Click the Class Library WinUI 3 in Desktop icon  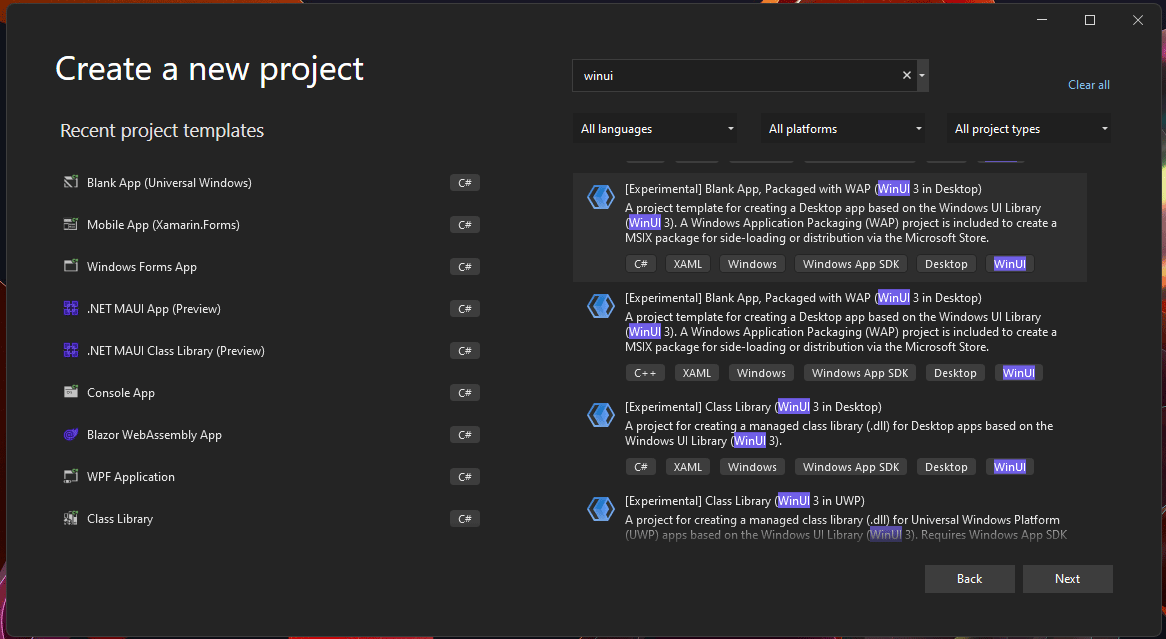(x=601, y=415)
